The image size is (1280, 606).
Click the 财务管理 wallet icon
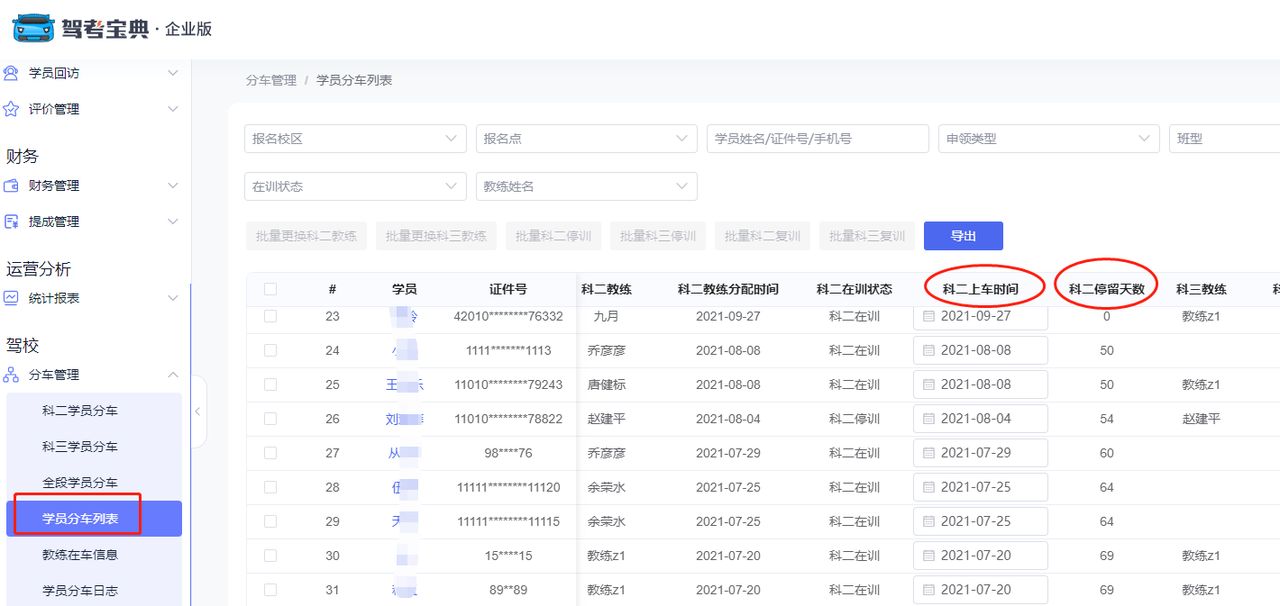click(x=11, y=186)
